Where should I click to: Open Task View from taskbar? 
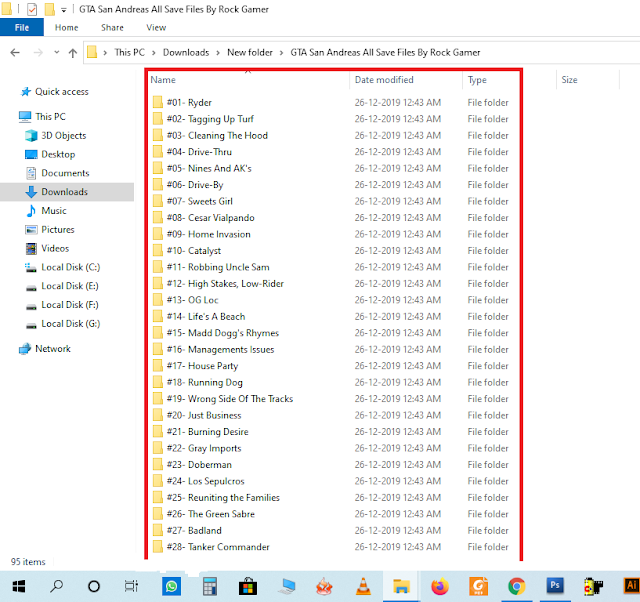[x=131, y=586]
